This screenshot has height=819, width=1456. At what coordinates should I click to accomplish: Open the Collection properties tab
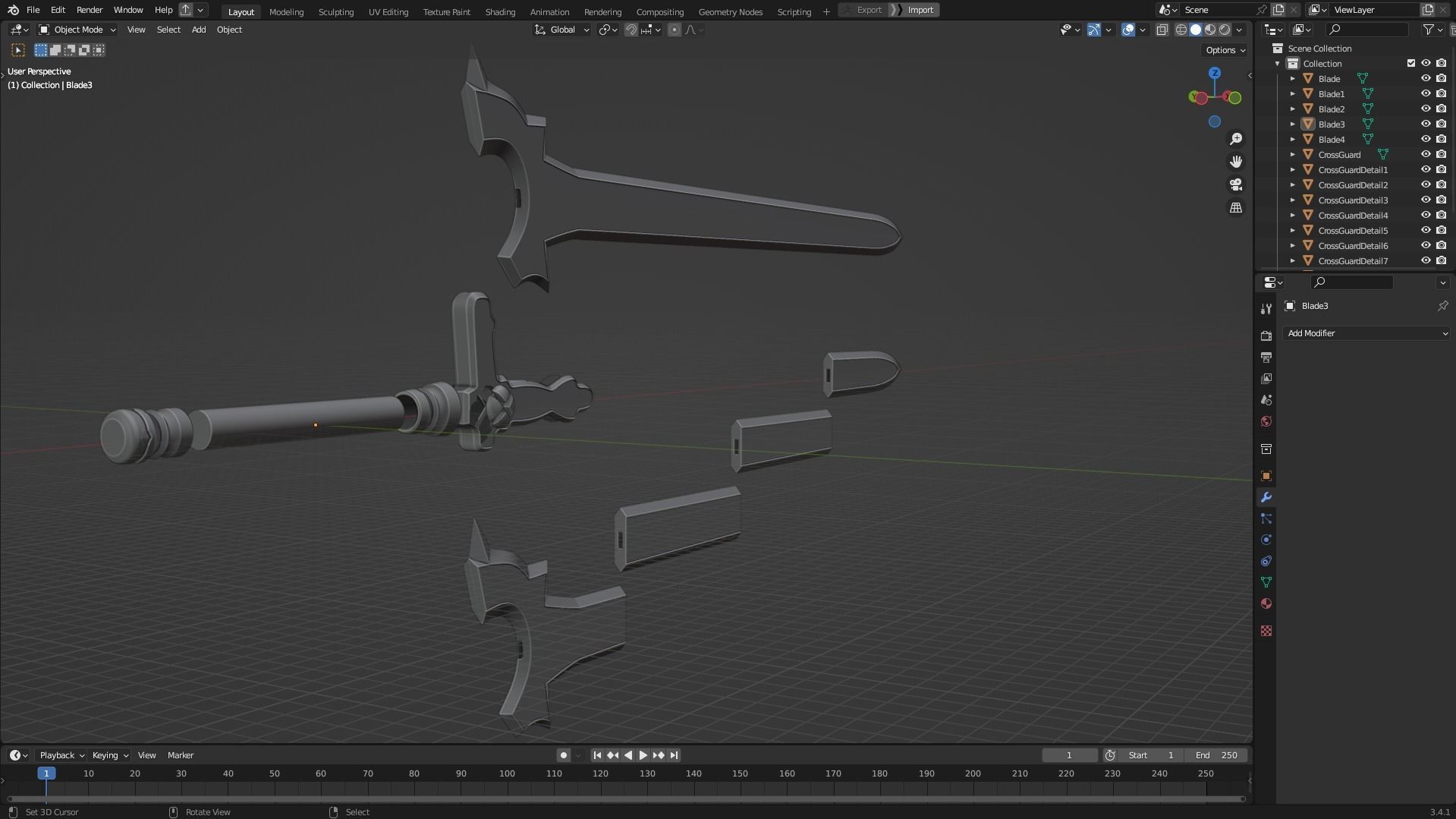[1266, 449]
